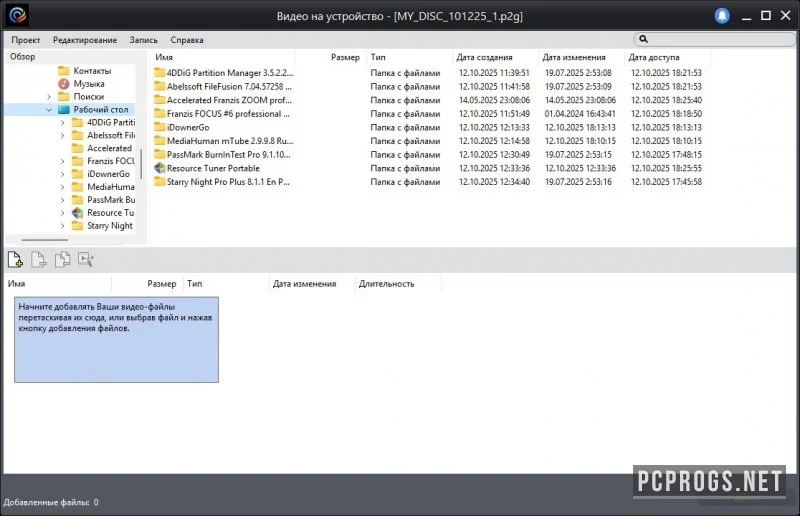The image size is (800, 516).
Task: Expand the Franzis FOCU tree node
Action: (63, 161)
